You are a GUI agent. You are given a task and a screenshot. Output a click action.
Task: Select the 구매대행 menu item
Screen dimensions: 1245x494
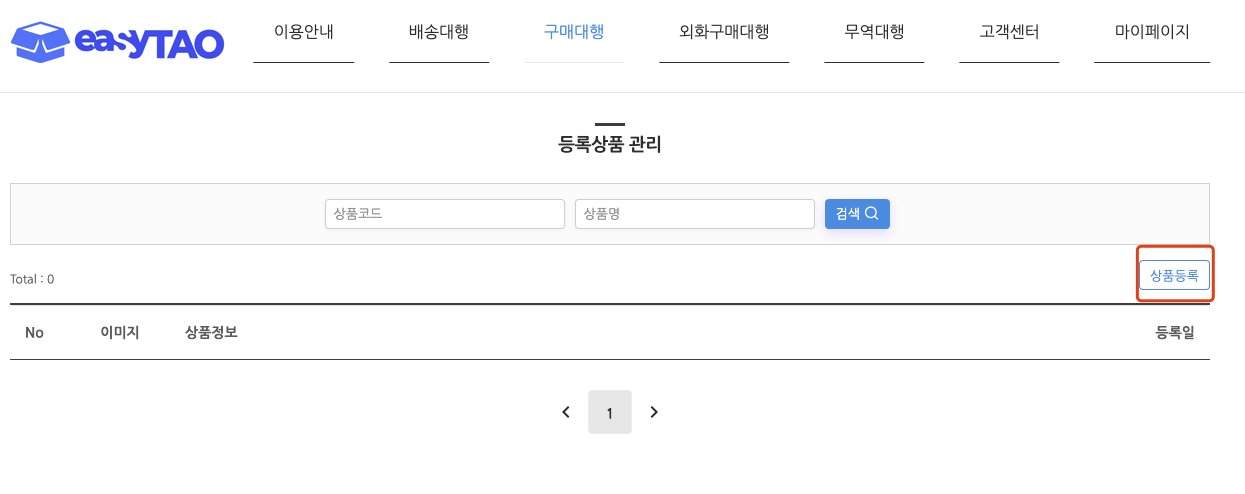tap(574, 32)
